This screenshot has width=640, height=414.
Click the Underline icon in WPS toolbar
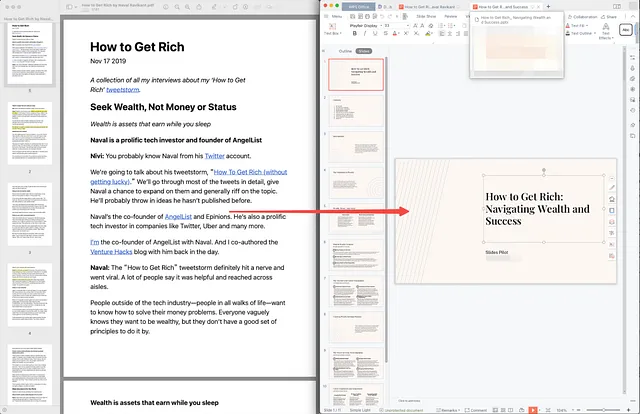click(x=375, y=33)
